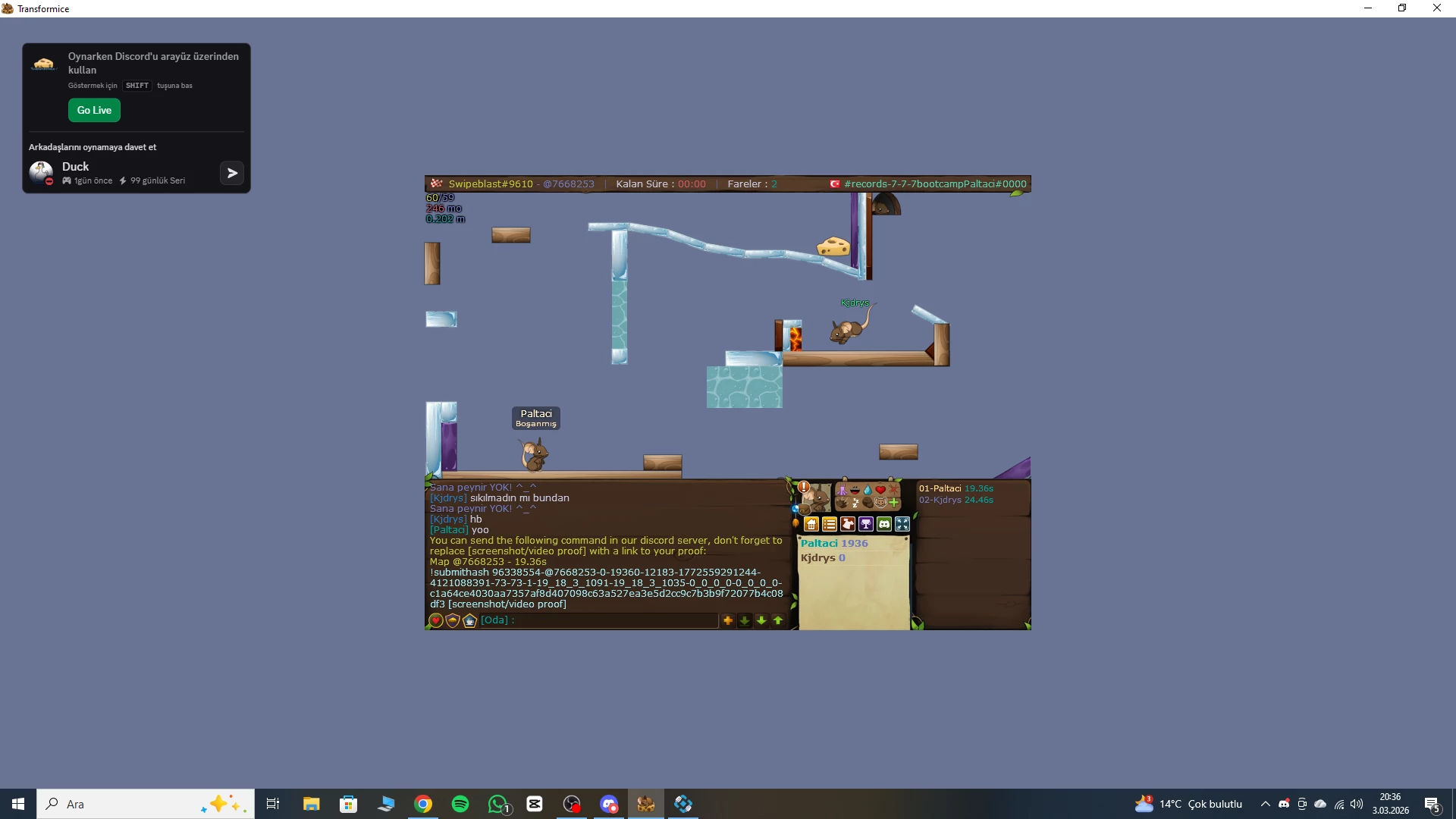The image size is (1456, 819).
Task: Click the sleep emote Zzz icon
Action: [x=855, y=503]
